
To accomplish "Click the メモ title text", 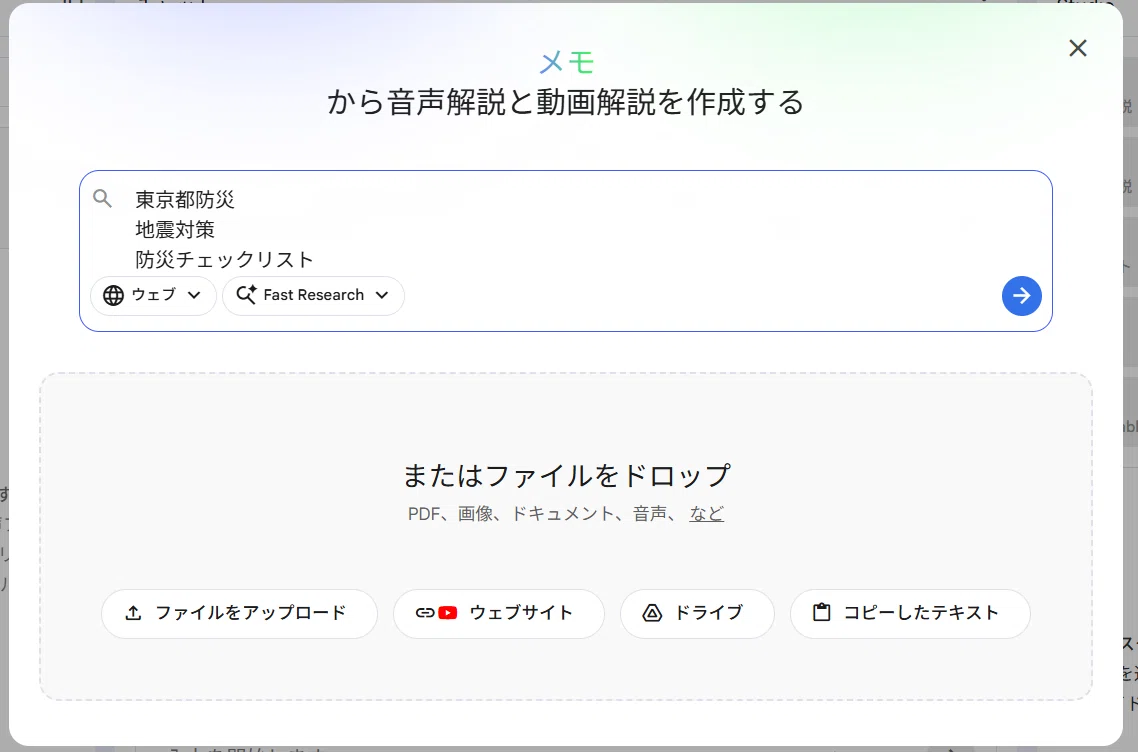I will tap(567, 62).
